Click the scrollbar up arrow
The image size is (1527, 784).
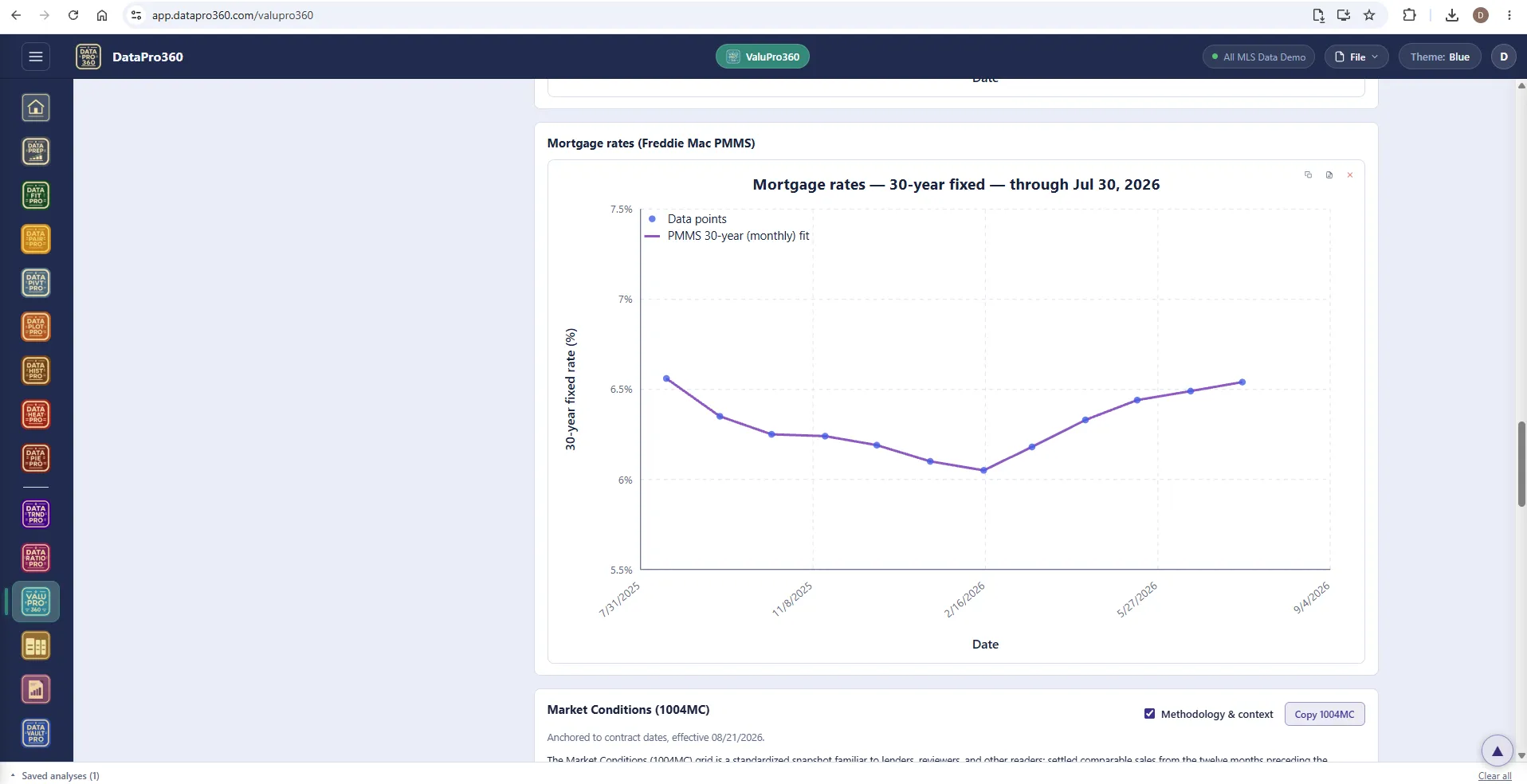point(1521,84)
